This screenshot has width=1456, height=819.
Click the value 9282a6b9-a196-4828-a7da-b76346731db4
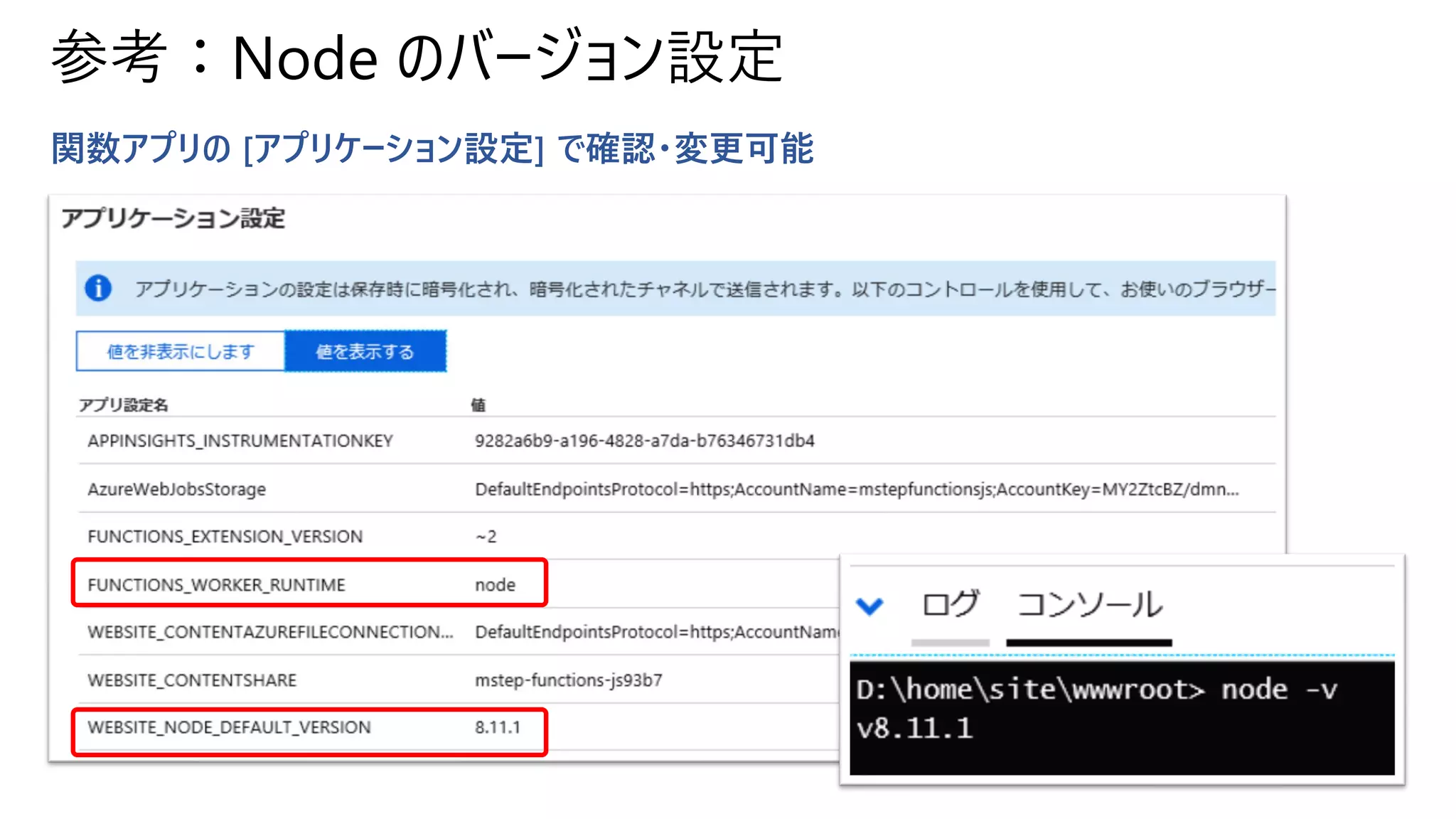pos(645,441)
